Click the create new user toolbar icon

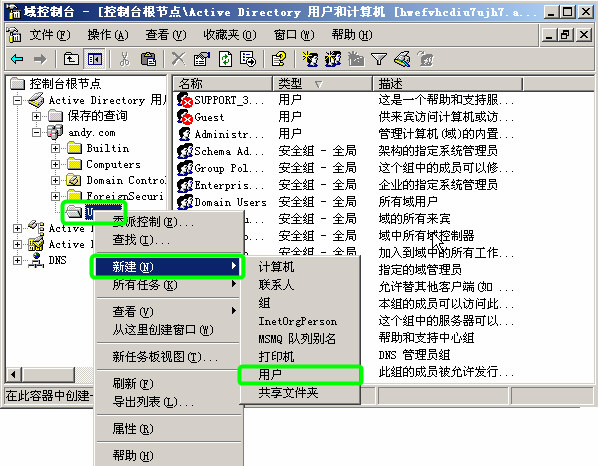[310, 59]
